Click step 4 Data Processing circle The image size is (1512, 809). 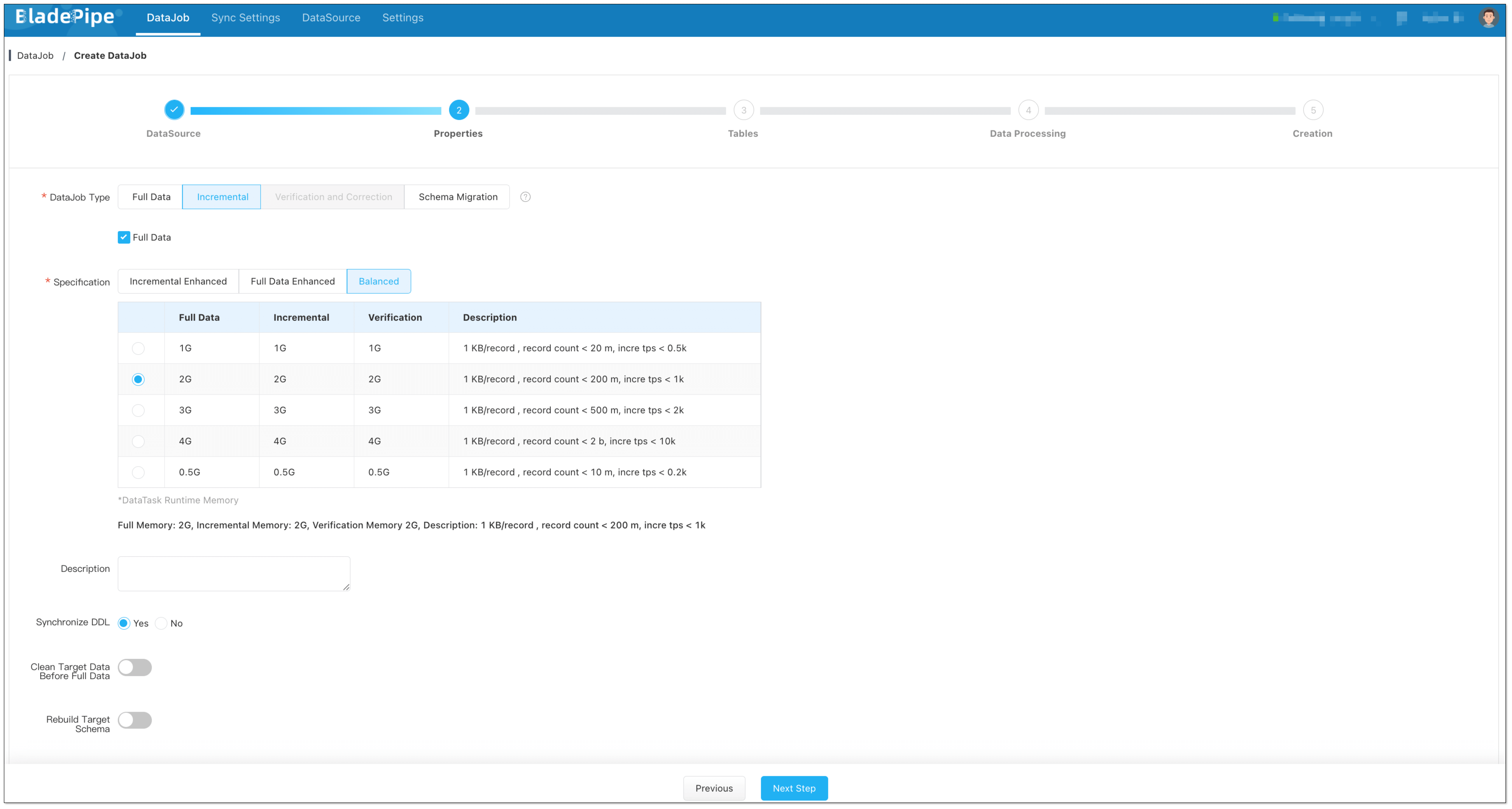(x=1028, y=110)
